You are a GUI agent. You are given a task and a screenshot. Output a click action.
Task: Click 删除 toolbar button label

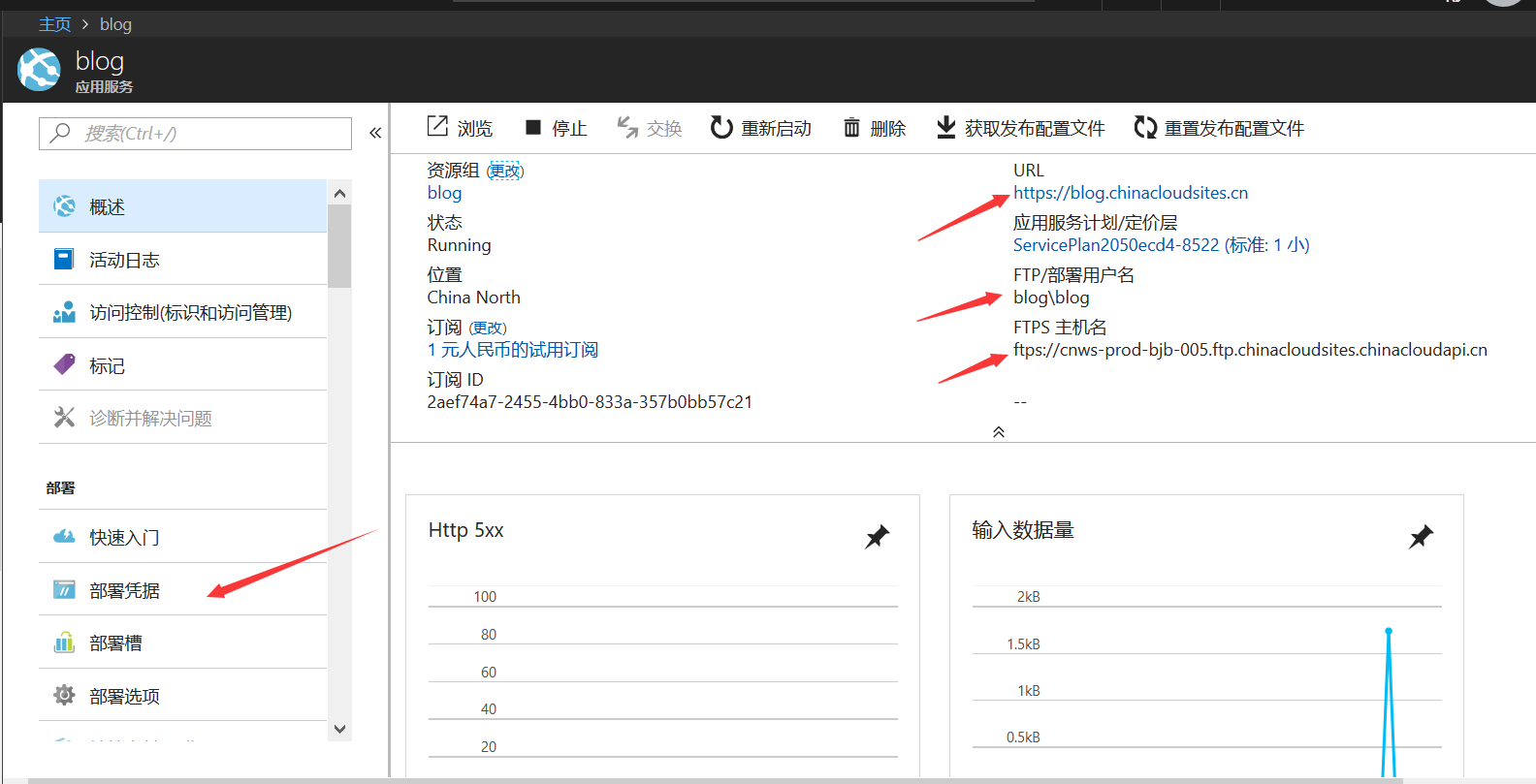[887, 128]
